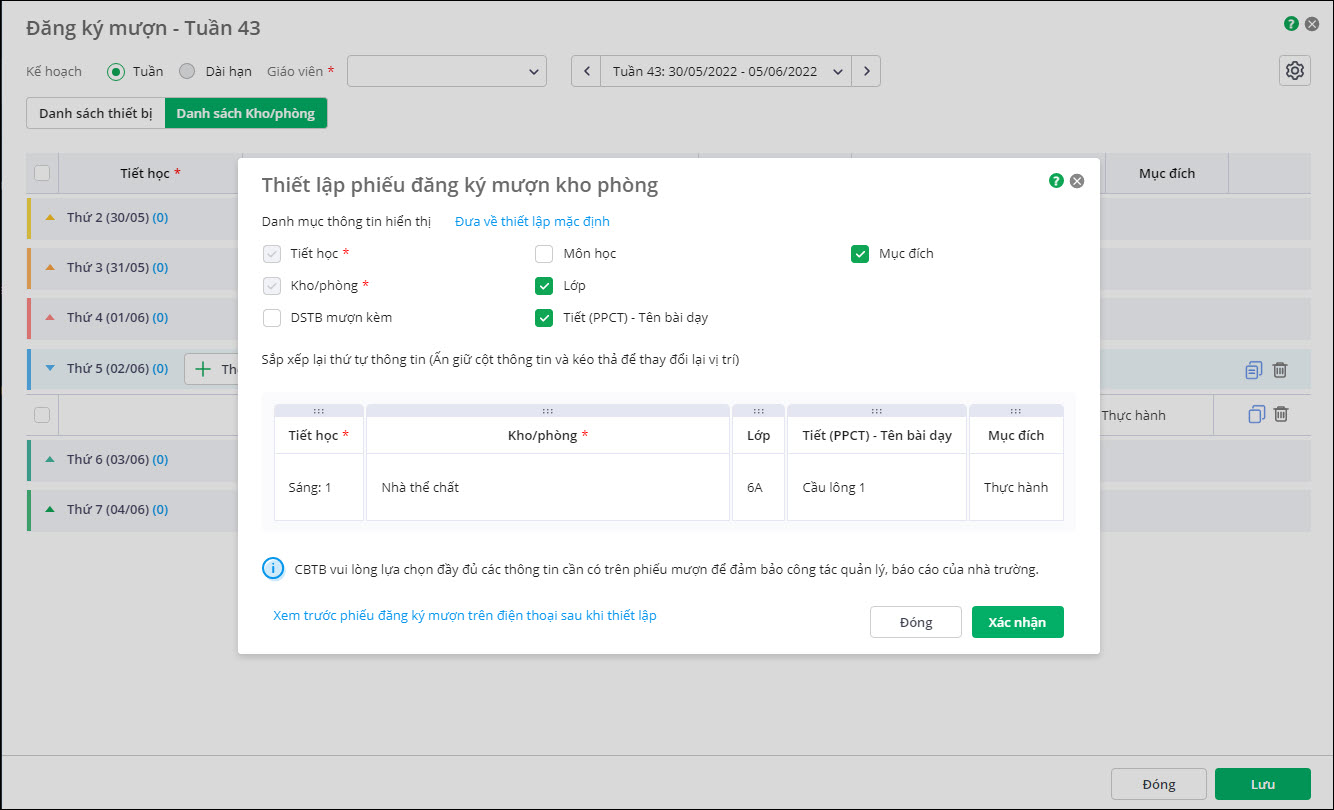This screenshot has width=1334, height=810.
Task: Click the Đưa về thiết lập mặc định link
Action: (532, 222)
